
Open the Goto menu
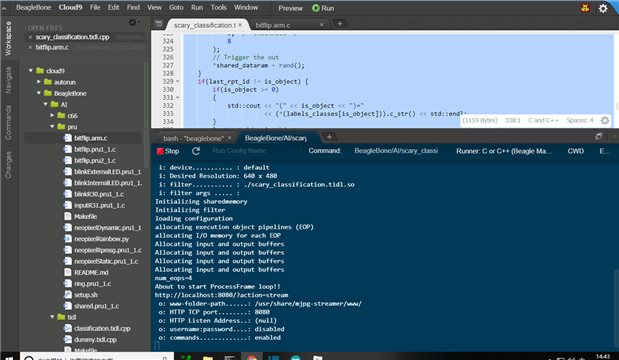click(176, 8)
